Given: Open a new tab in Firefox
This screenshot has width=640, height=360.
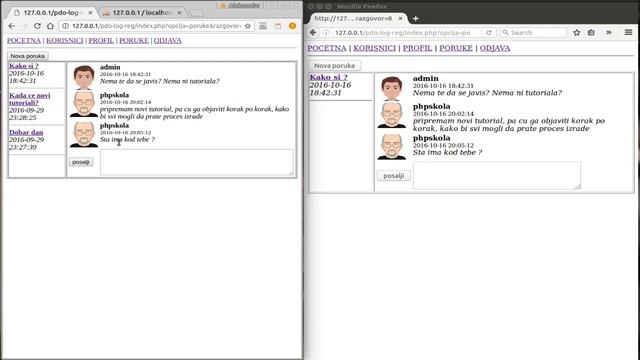Looking at the screenshot, I should click(416, 18).
